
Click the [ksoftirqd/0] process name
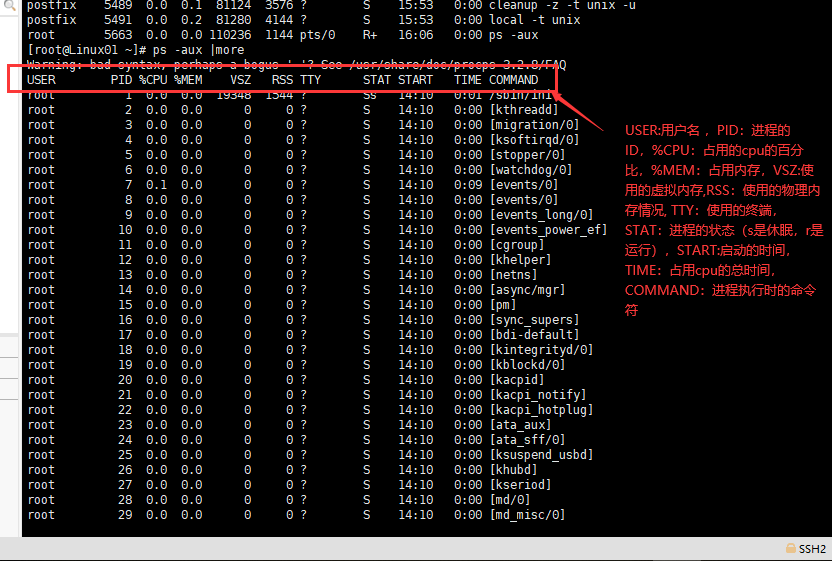[x=535, y=140]
